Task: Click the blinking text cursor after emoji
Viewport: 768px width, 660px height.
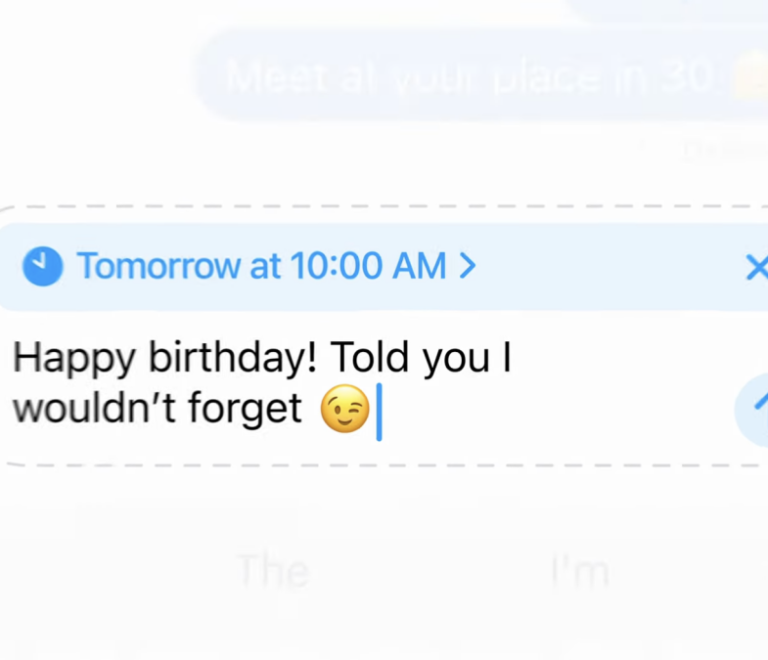Action: (379, 413)
